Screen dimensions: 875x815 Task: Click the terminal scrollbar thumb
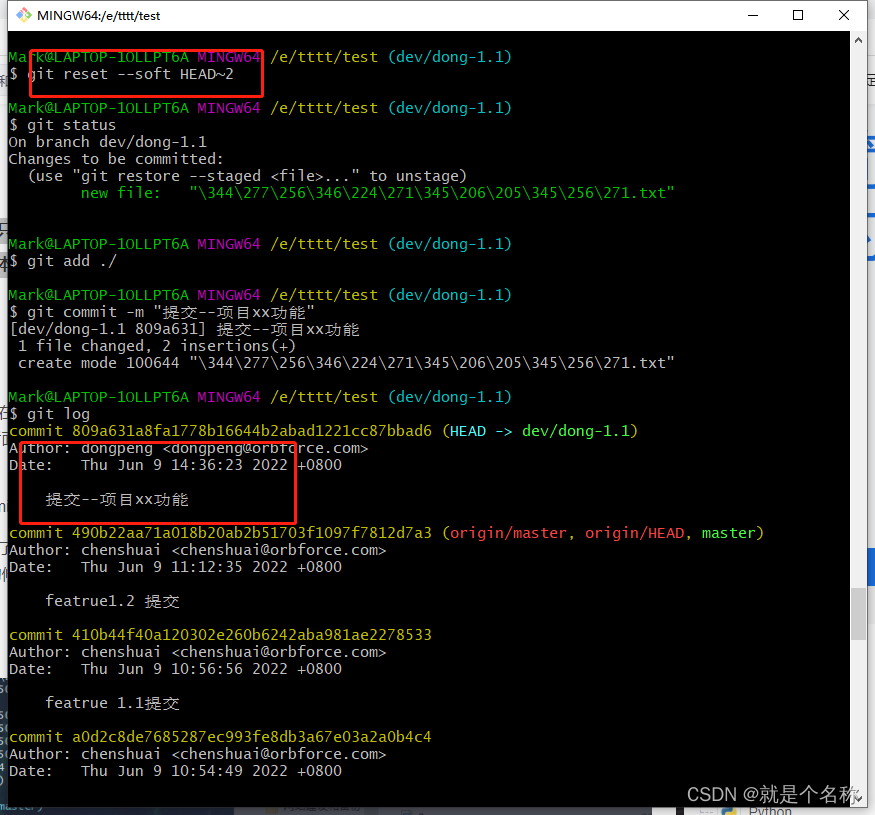click(858, 614)
